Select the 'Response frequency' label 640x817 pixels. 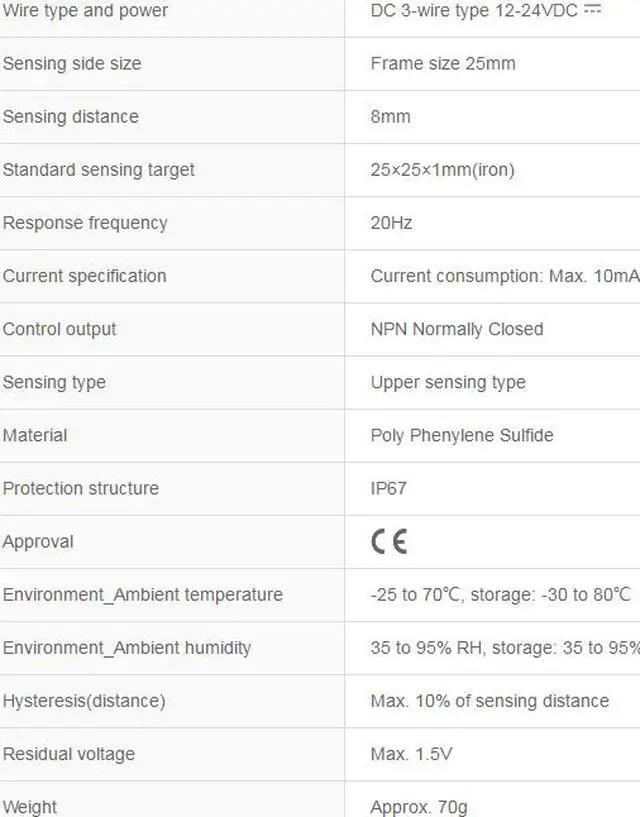point(85,222)
